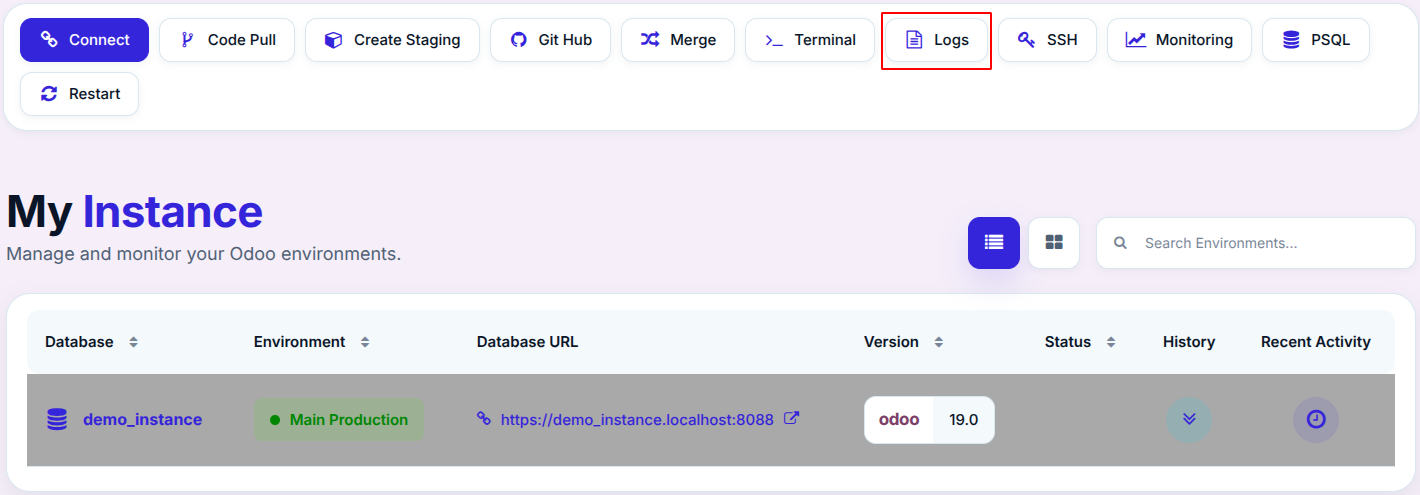The width and height of the screenshot is (1420, 495).
Task: Open Monitoring dashboard
Action: [x=1179, y=40]
